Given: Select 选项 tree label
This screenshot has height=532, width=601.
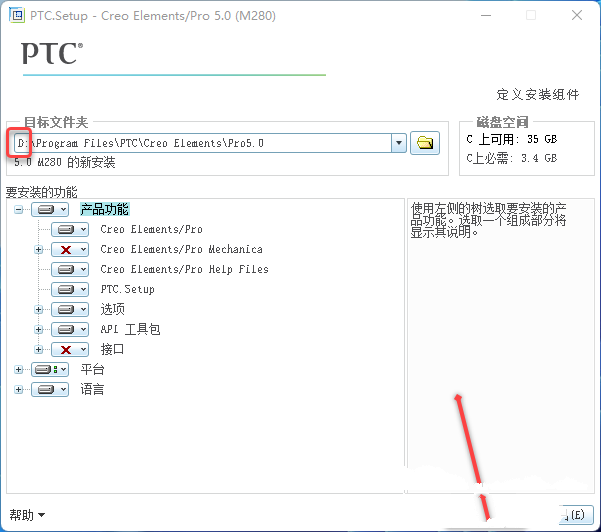Looking at the screenshot, I should click(112, 309).
